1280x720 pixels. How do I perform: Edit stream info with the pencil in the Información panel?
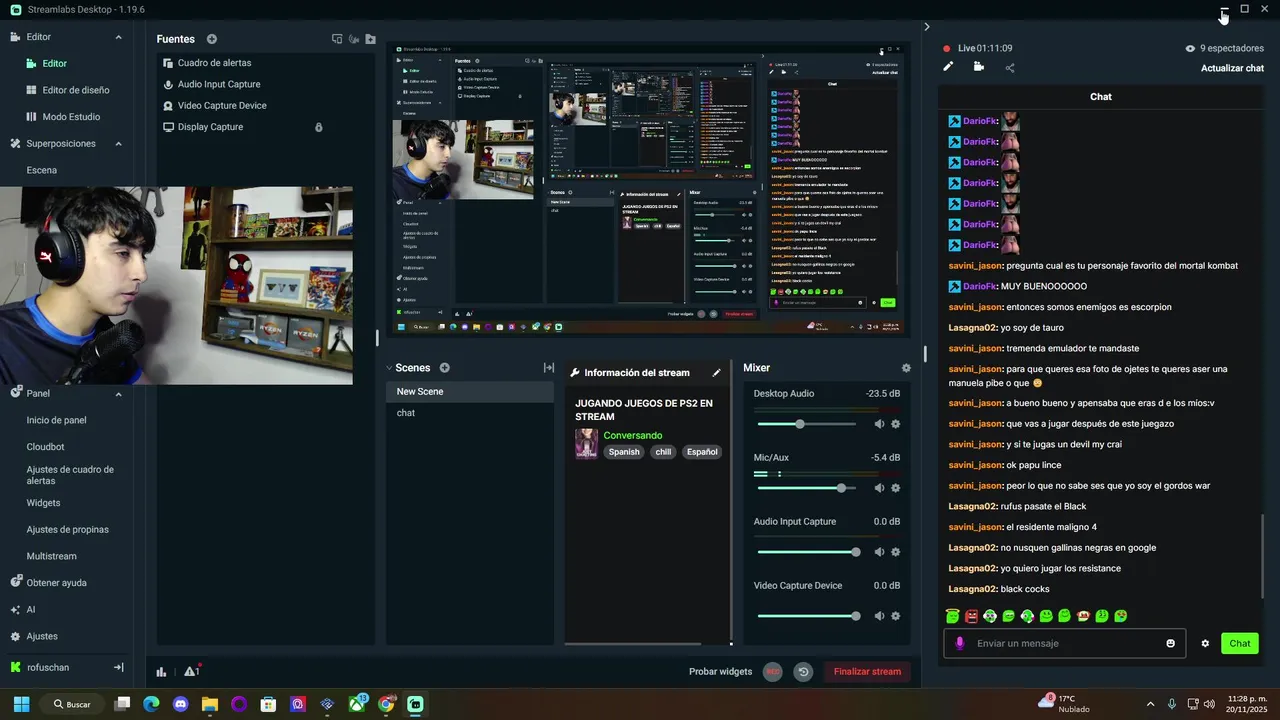point(716,373)
